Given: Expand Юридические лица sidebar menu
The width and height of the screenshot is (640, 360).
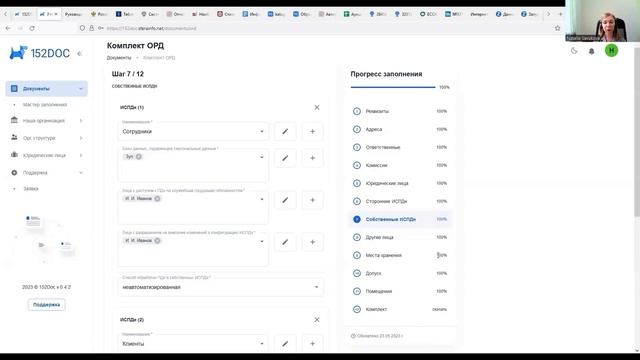Looking at the screenshot, I should pos(47,155).
